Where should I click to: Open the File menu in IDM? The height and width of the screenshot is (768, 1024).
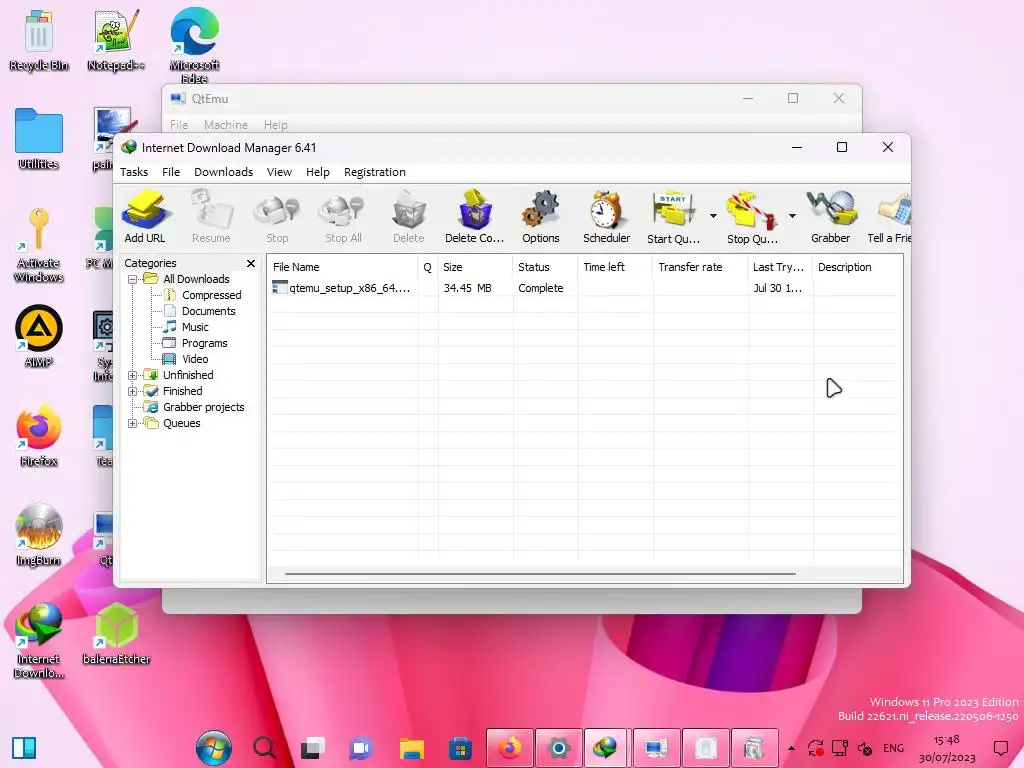[x=171, y=172]
